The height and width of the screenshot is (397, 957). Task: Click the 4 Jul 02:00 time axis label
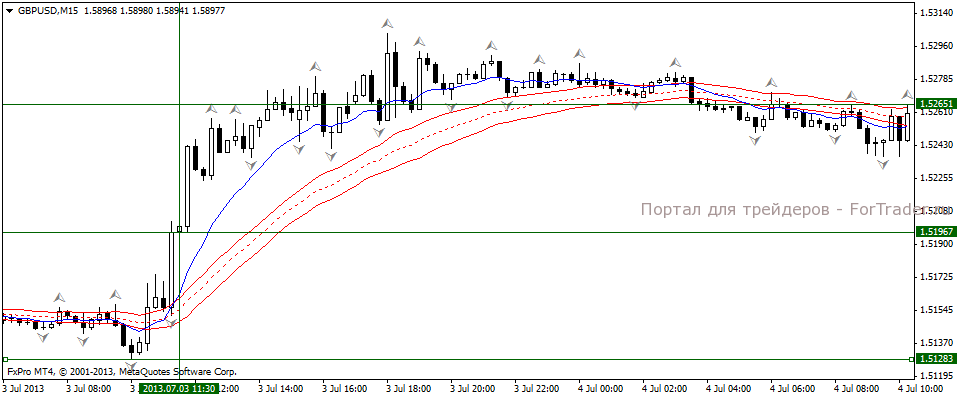click(x=665, y=388)
